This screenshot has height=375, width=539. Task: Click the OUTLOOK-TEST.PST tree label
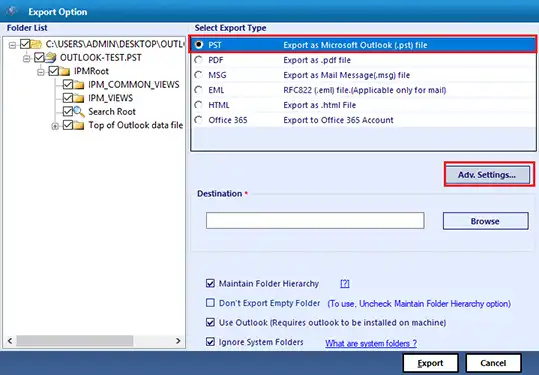101,57
